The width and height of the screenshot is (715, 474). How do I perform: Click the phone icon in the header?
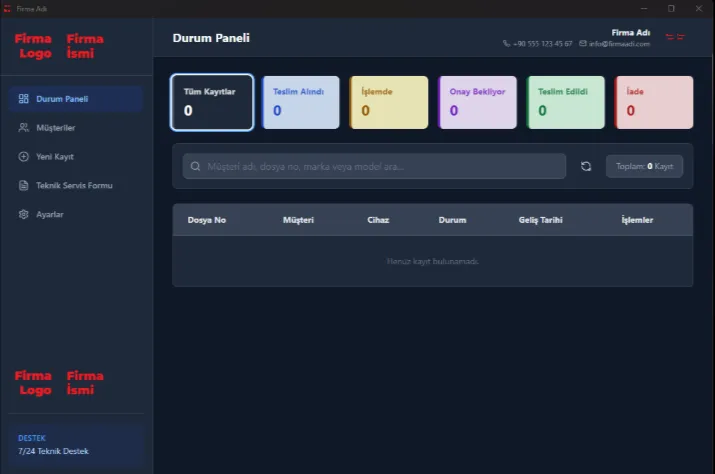507,44
